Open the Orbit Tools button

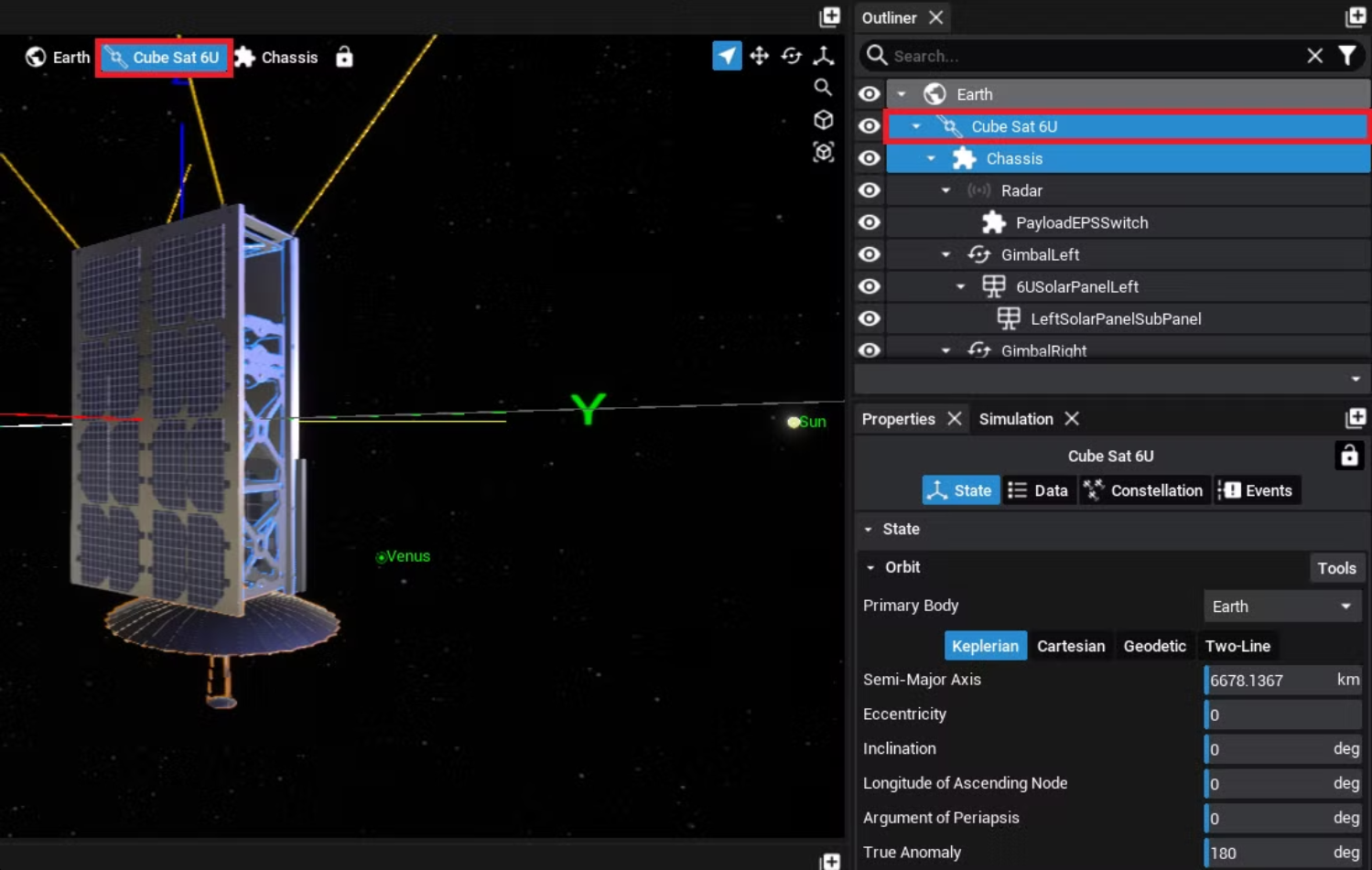click(x=1336, y=568)
